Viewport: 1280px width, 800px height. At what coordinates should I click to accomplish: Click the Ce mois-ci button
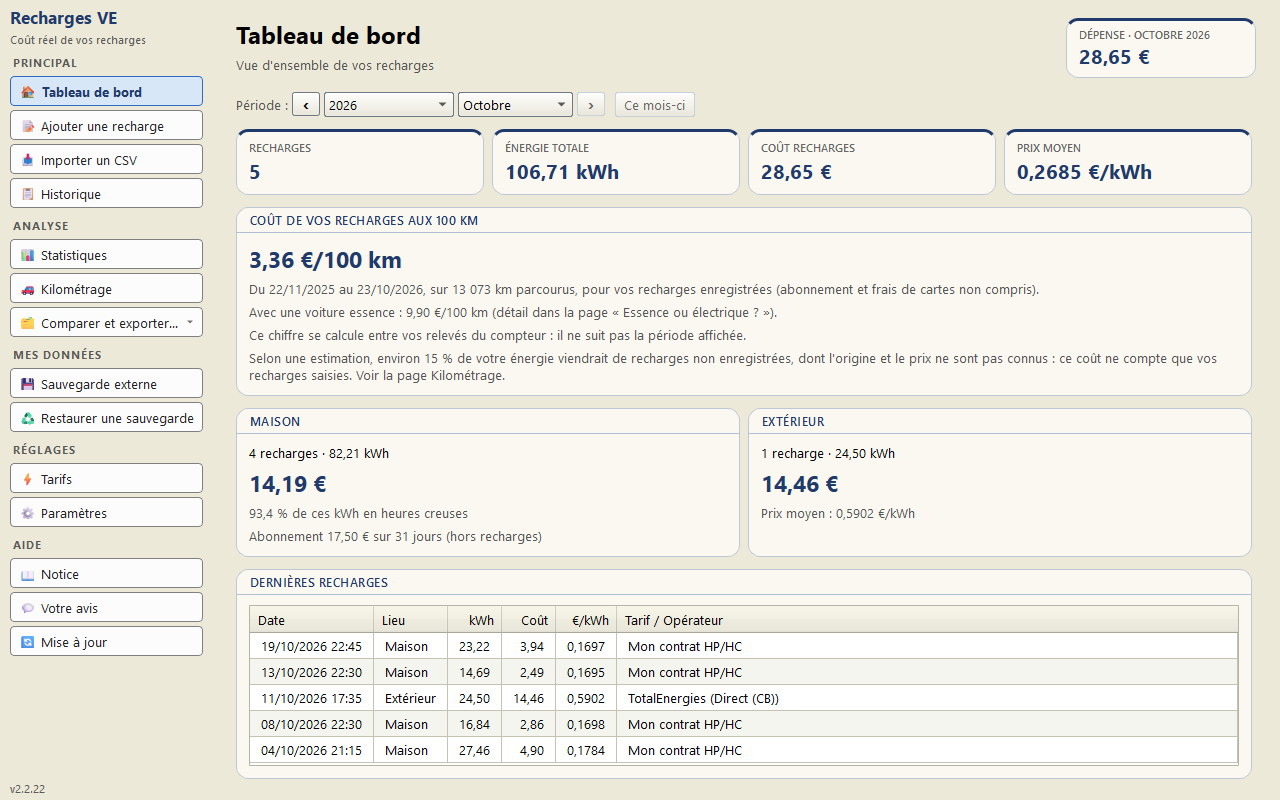click(x=655, y=105)
